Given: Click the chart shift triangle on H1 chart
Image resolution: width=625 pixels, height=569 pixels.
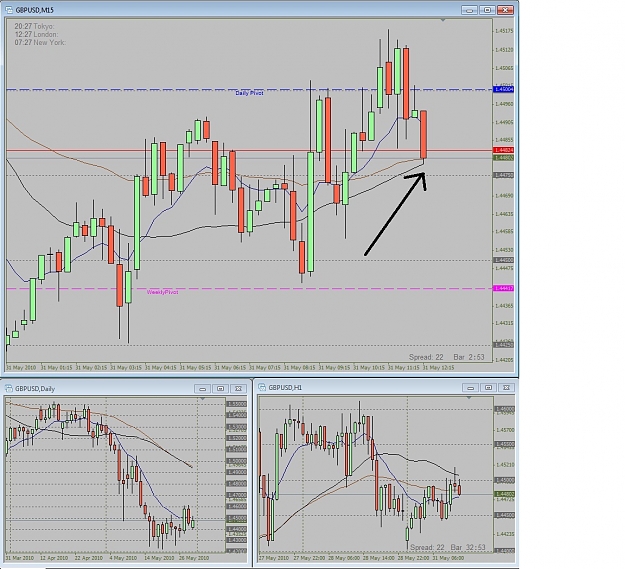Looking at the screenshot, I should pyautogui.click(x=469, y=398).
